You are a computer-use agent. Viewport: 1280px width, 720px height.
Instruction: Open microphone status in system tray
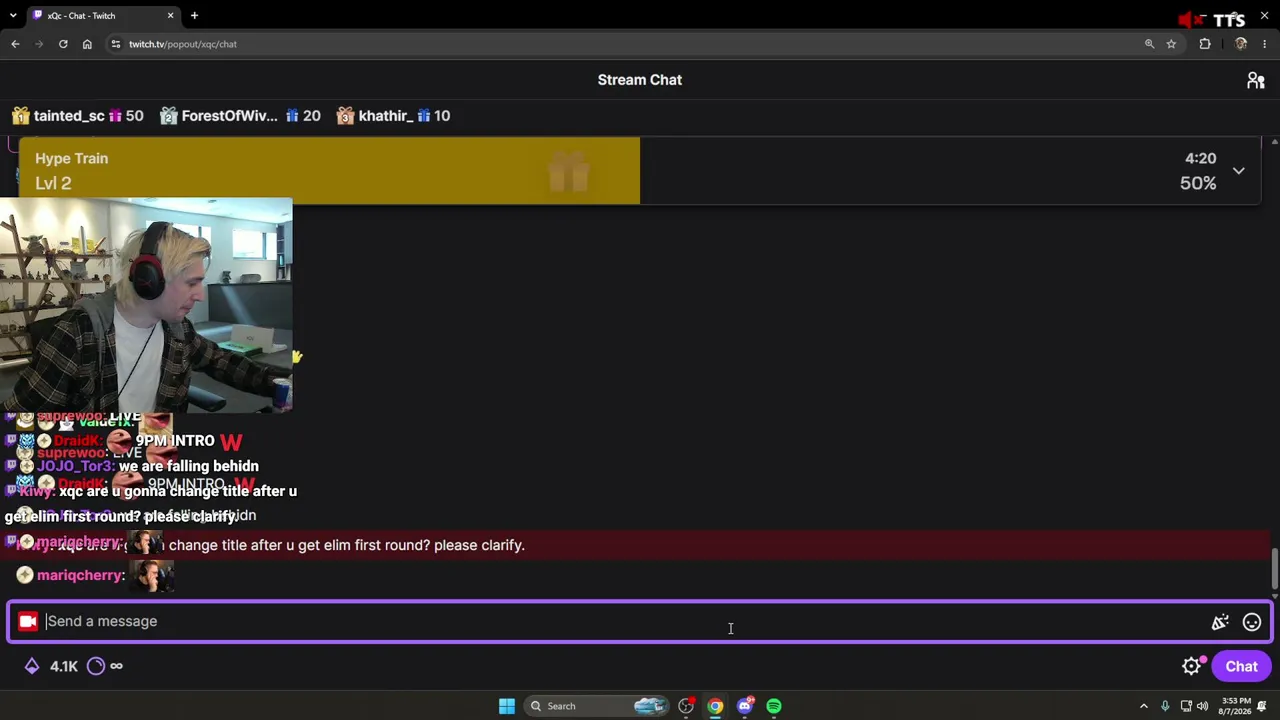1165,706
